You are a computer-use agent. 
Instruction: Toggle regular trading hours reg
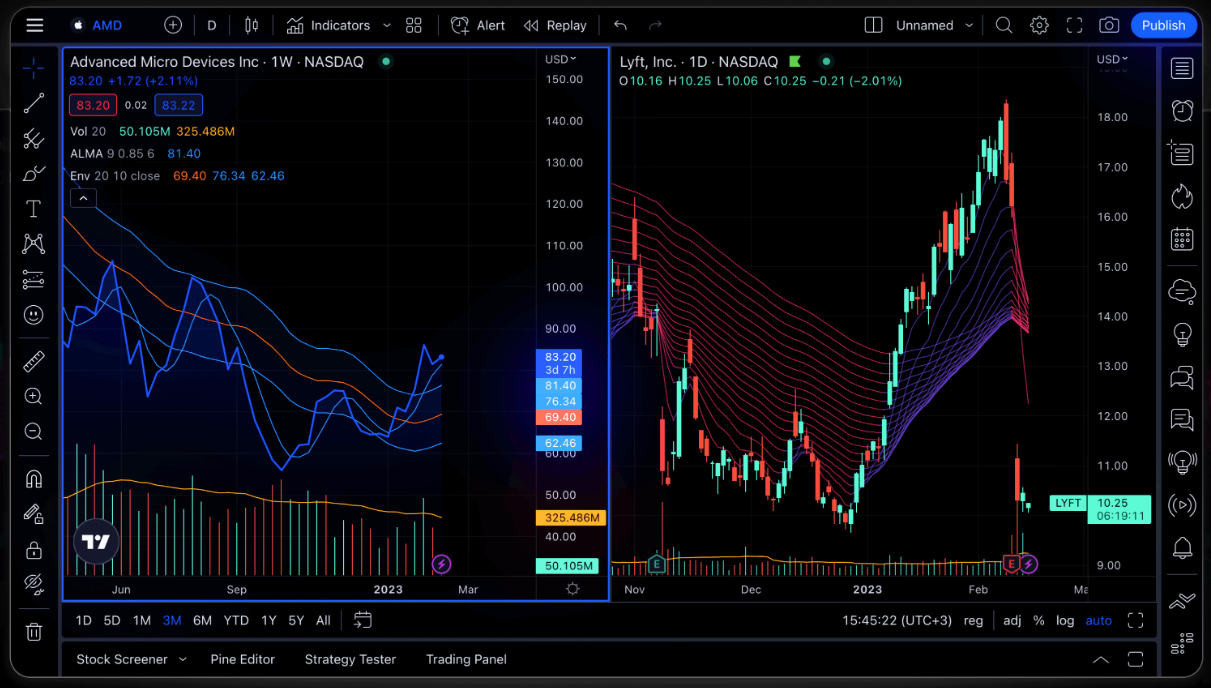[973, 620]
